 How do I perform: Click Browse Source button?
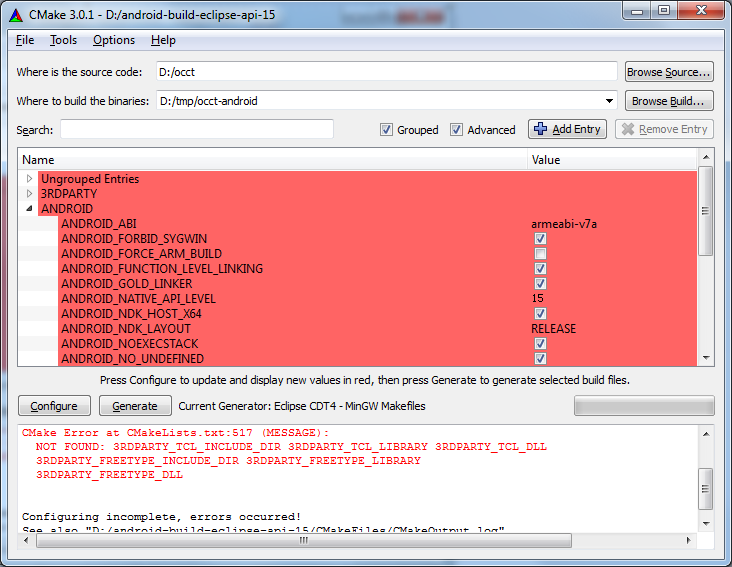point(669,72)
